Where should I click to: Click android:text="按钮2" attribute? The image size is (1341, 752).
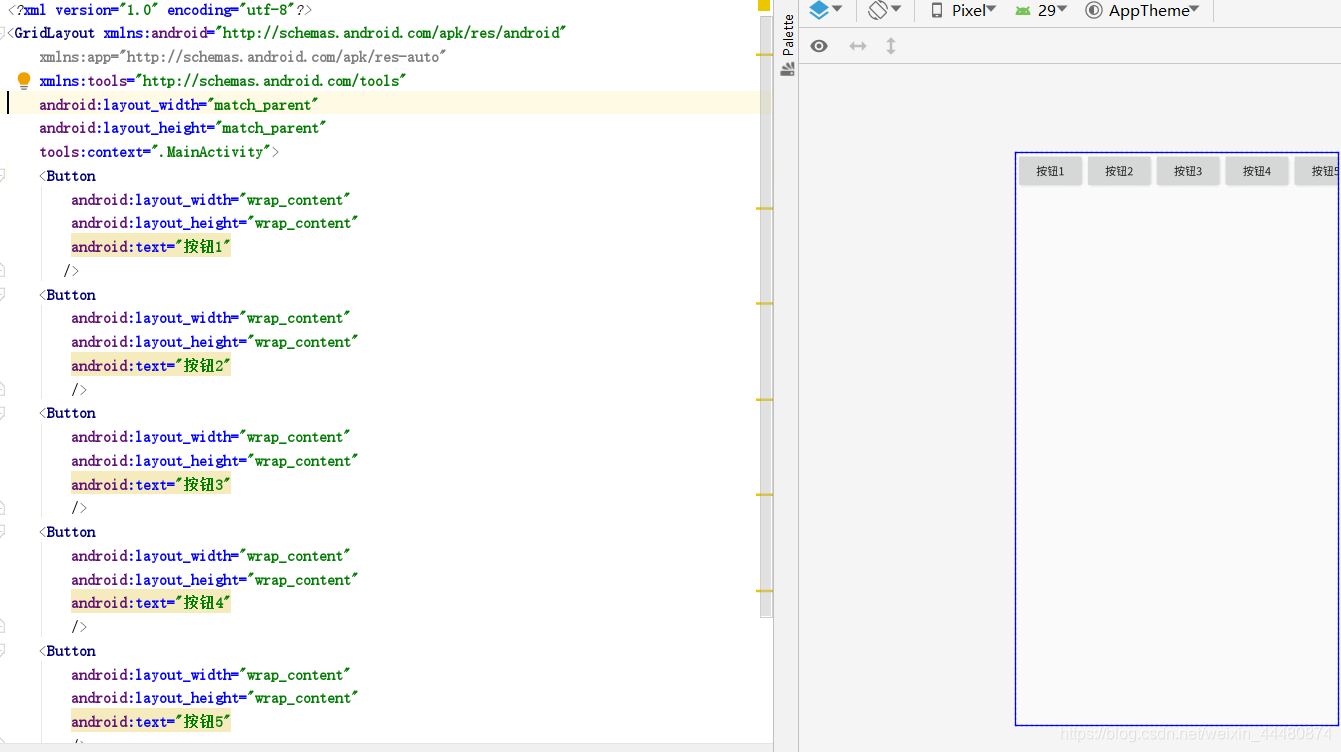pos(151,366)
